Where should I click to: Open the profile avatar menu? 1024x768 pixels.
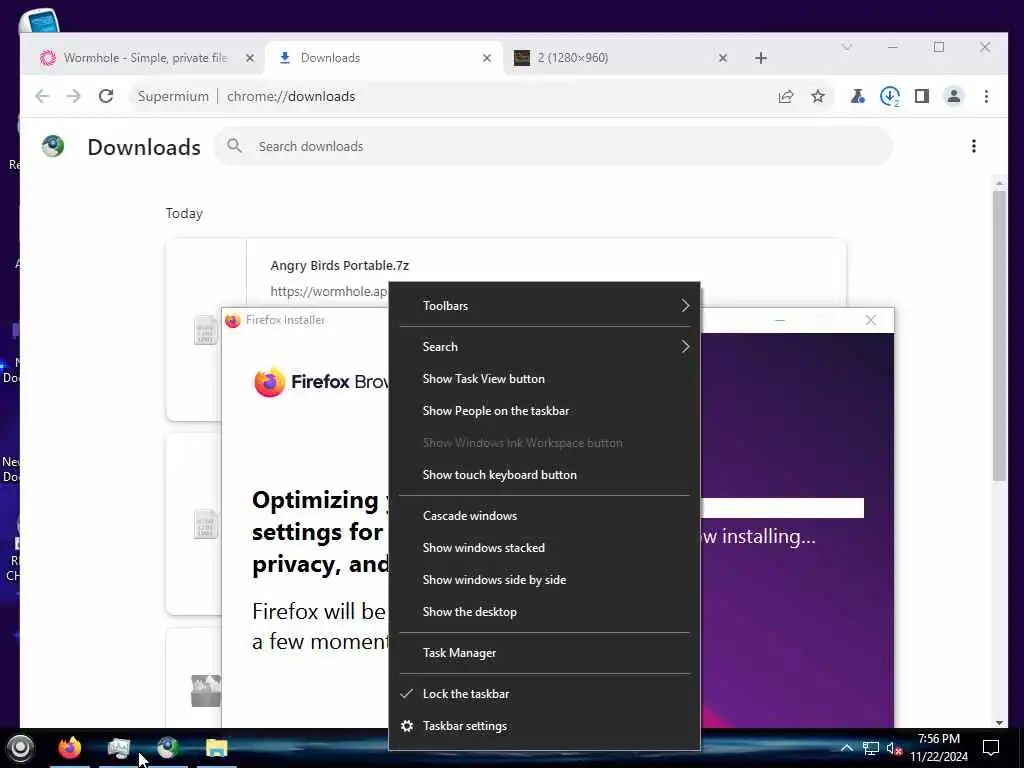tap(953, 97)
